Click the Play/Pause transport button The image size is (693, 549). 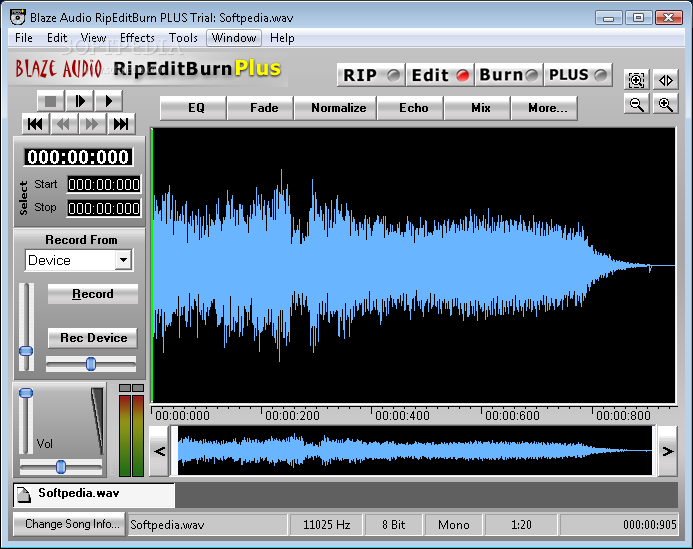coord(80,101)
